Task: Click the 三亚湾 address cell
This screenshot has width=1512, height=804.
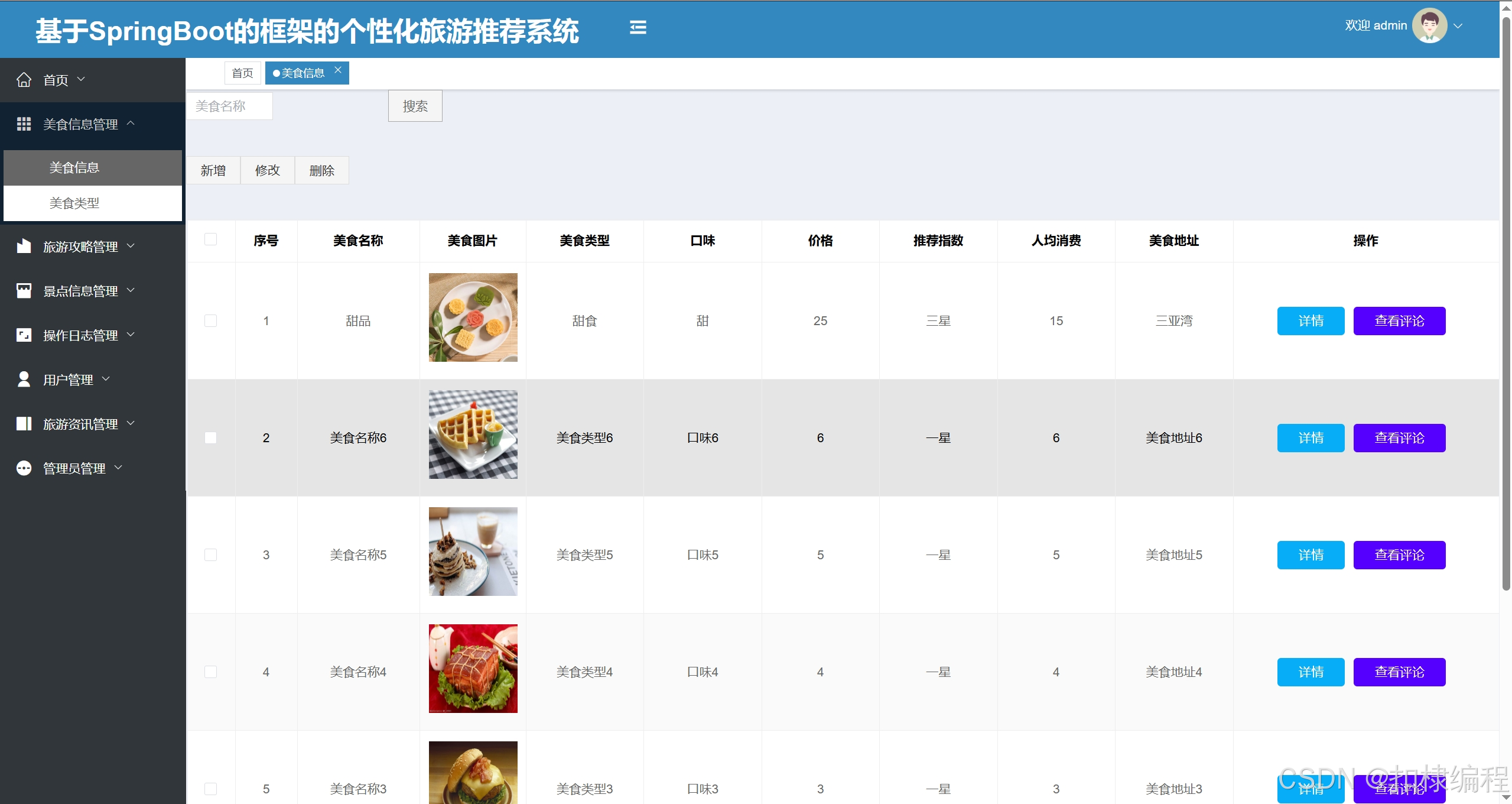Action: (x=1174, y=321)
